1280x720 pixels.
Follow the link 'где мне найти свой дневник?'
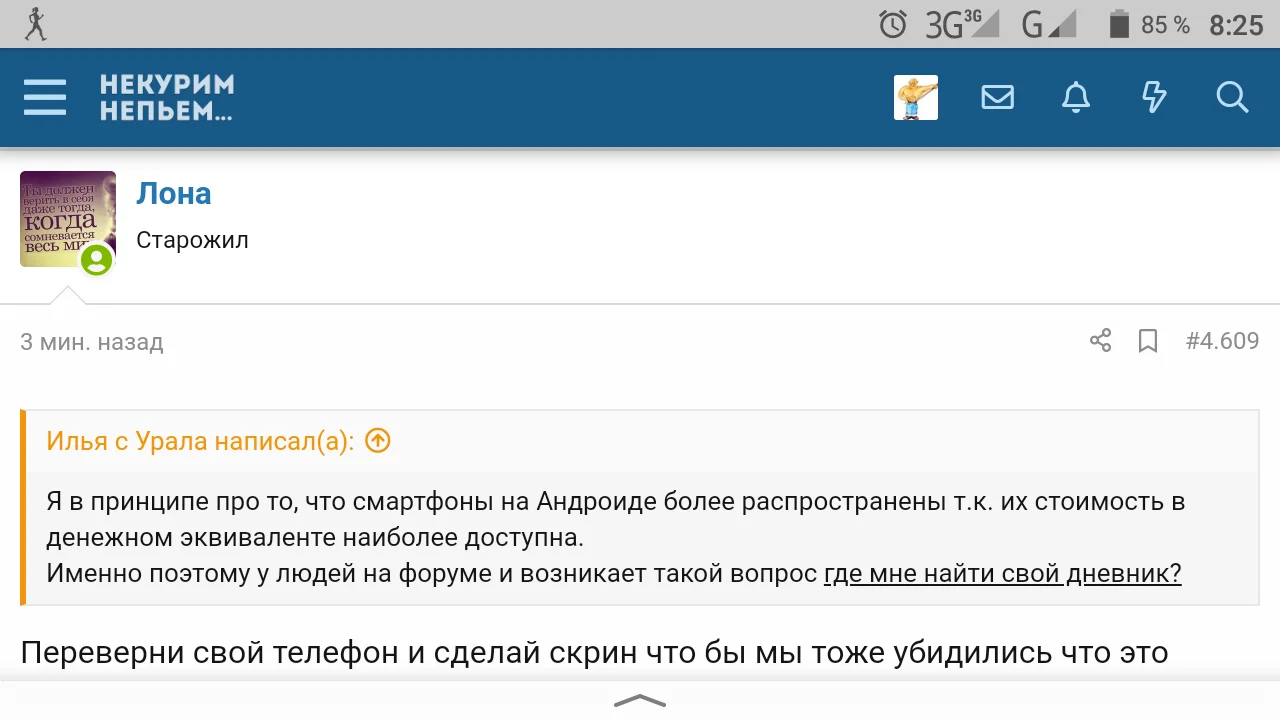[x=1001, y=573]
